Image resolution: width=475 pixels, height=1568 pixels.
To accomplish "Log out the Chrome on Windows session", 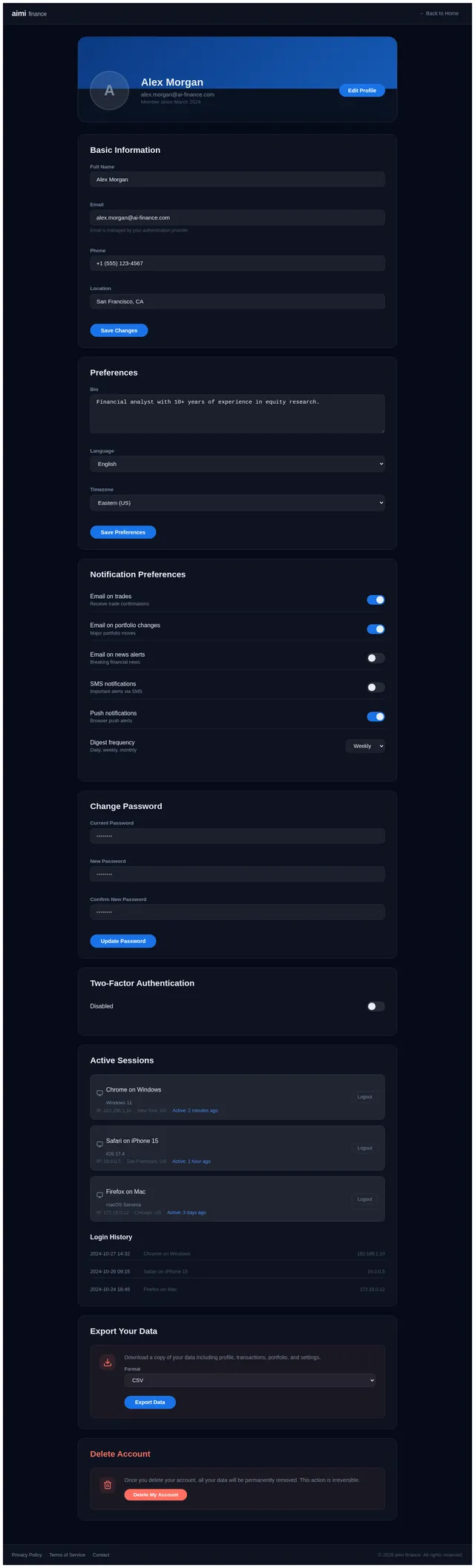I will click(364, 1097).
